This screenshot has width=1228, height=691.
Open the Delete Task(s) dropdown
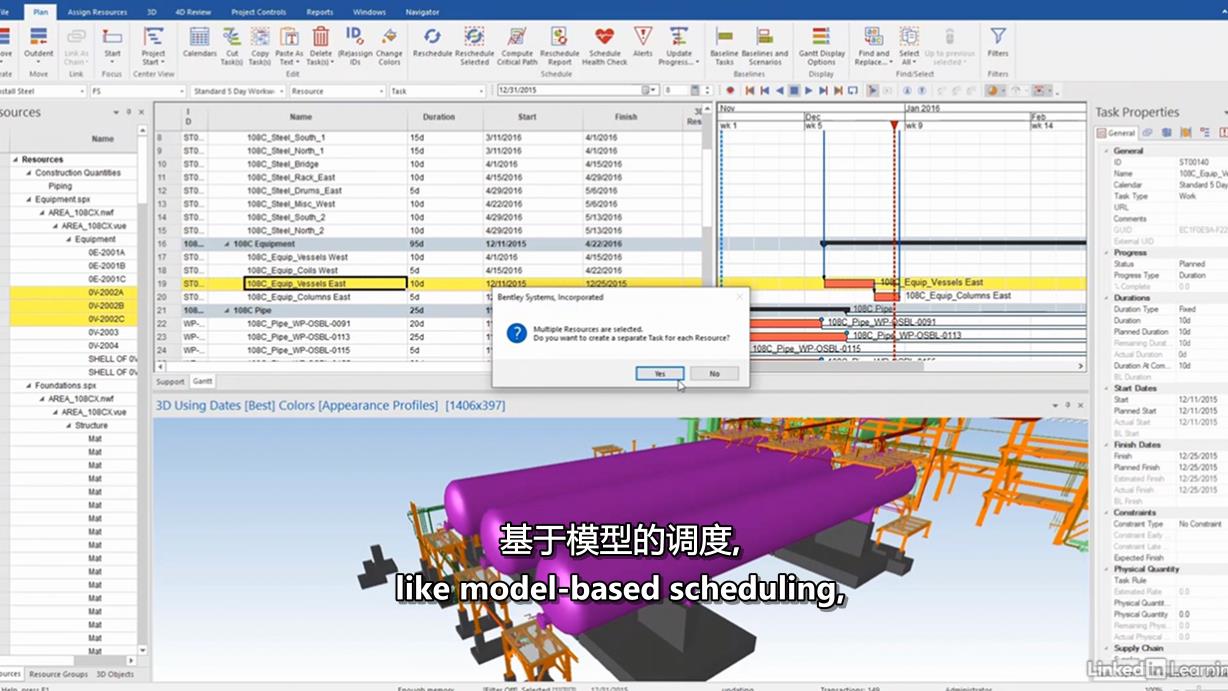click(321, 62)
